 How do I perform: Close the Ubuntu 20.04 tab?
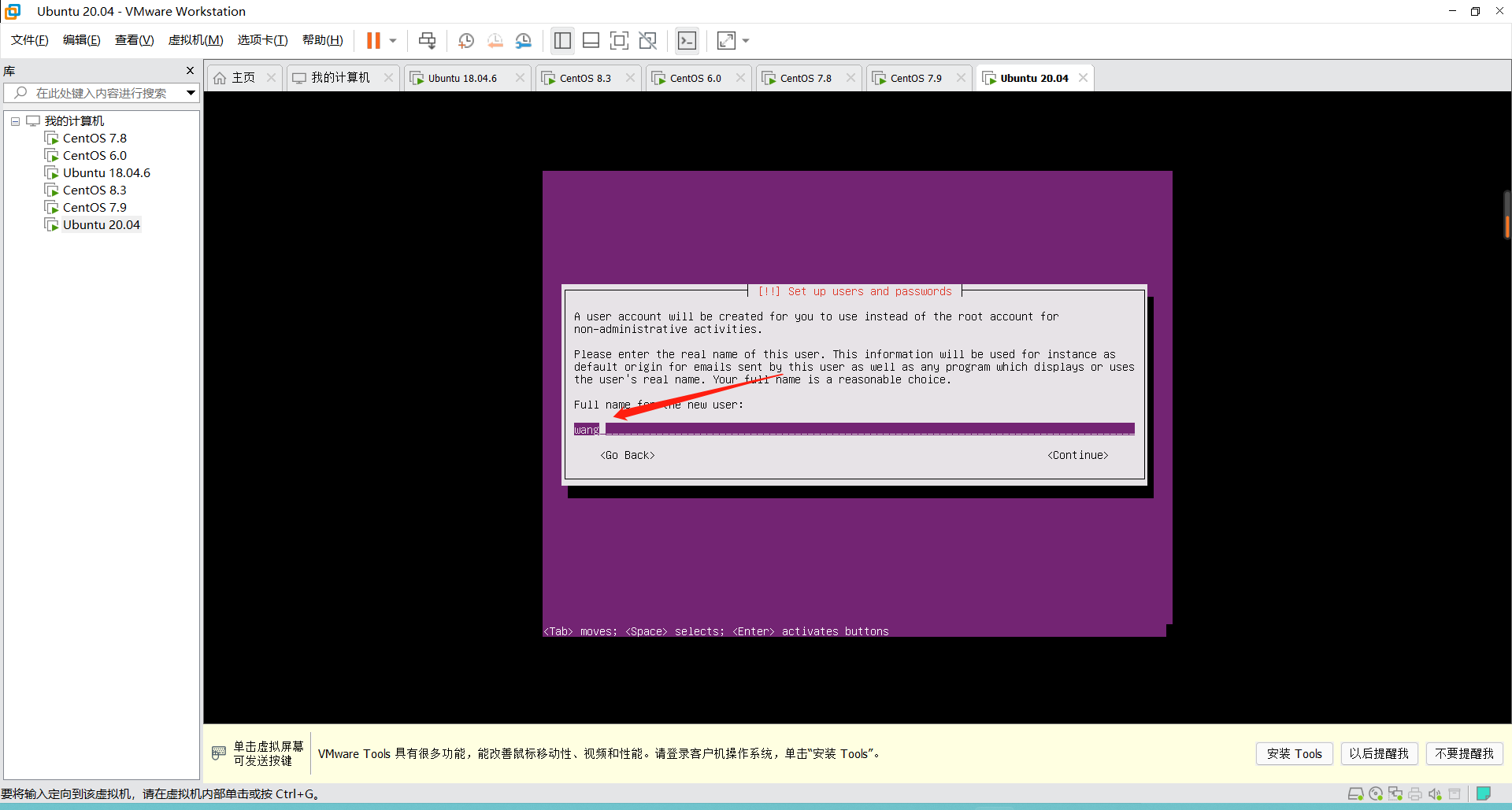(1084, 78)
